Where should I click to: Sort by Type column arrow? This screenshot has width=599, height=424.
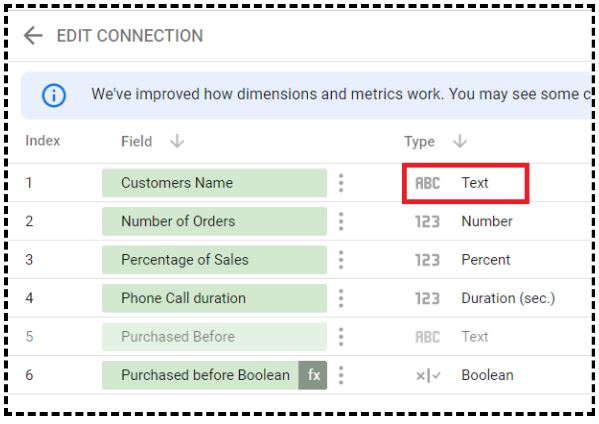[x=460, y=141]
